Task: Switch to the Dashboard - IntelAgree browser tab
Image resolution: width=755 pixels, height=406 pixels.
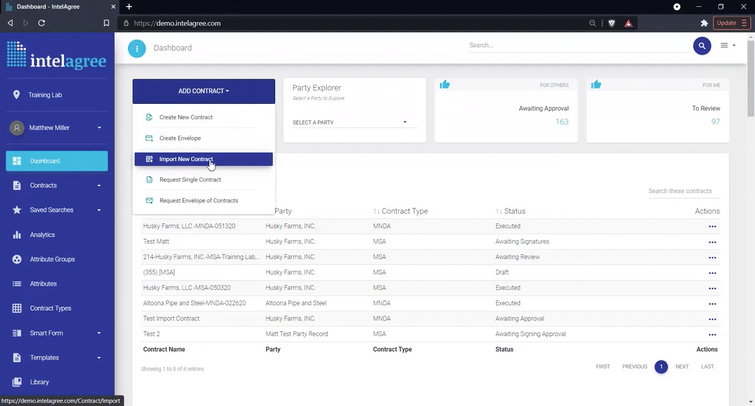Action: coord(59,7)
